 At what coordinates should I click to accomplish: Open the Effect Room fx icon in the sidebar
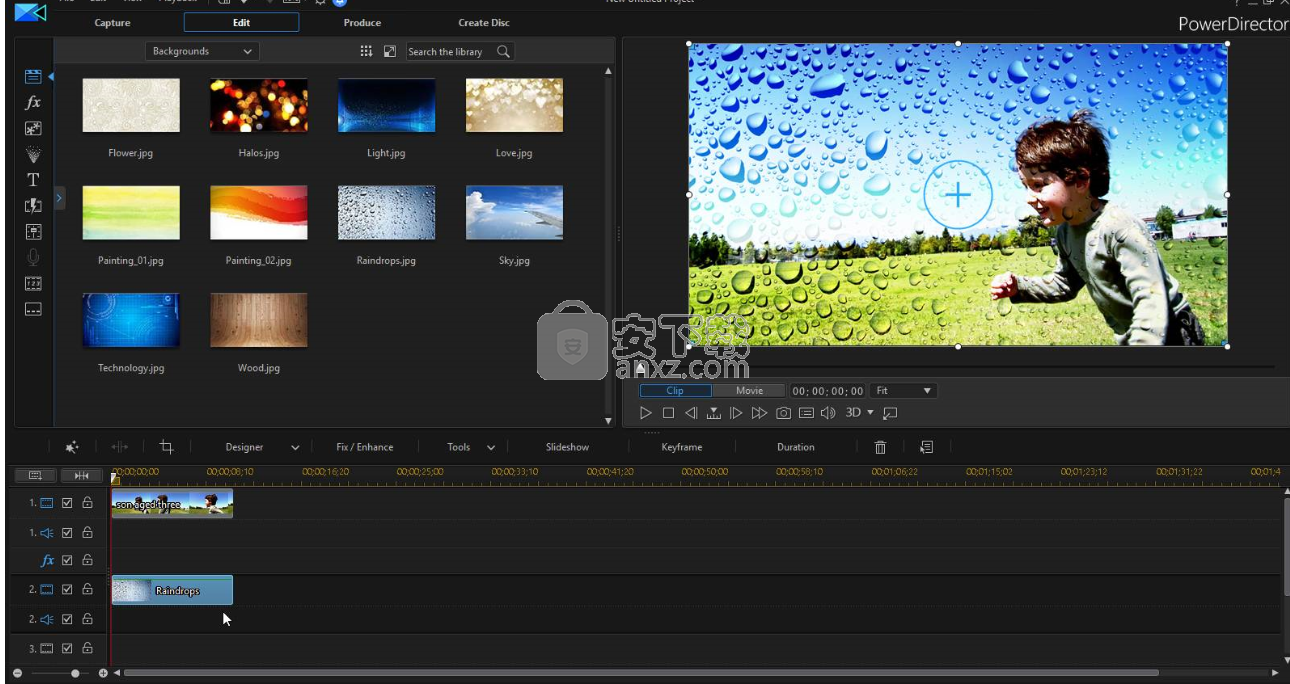[33, 102]
